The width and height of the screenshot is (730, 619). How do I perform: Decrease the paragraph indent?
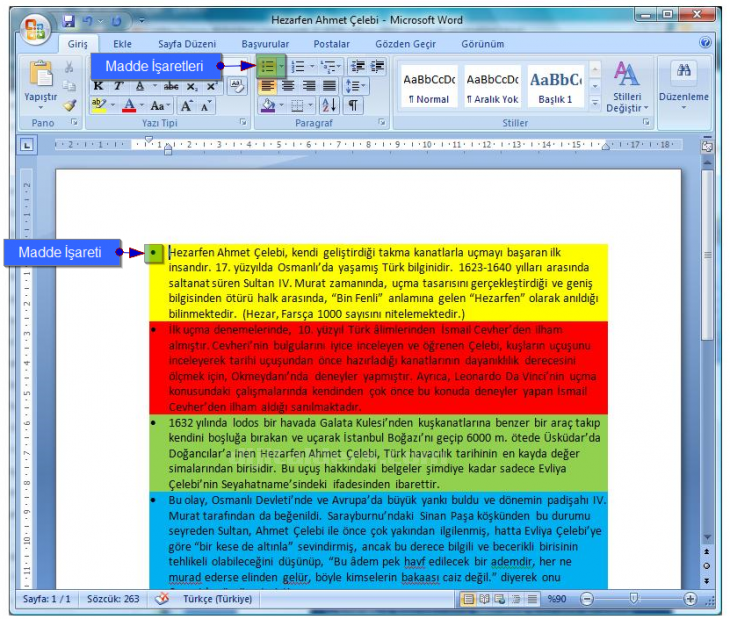pos(358,67)
